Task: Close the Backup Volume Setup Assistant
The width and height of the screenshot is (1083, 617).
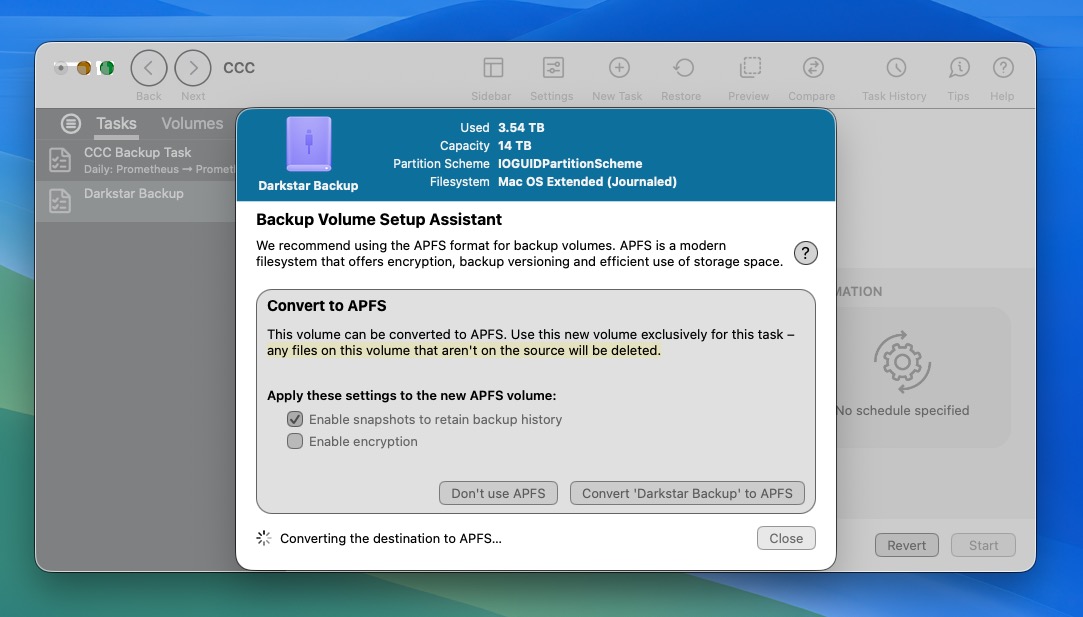Action: (786, 538)
